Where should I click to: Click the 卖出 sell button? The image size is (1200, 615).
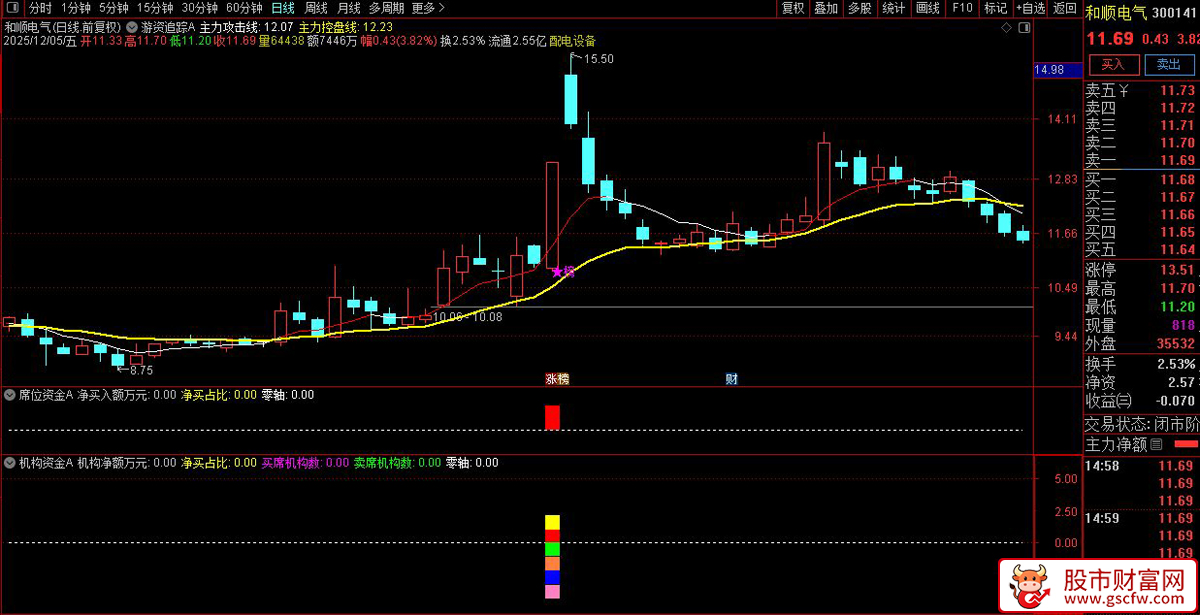(1168, 64)
